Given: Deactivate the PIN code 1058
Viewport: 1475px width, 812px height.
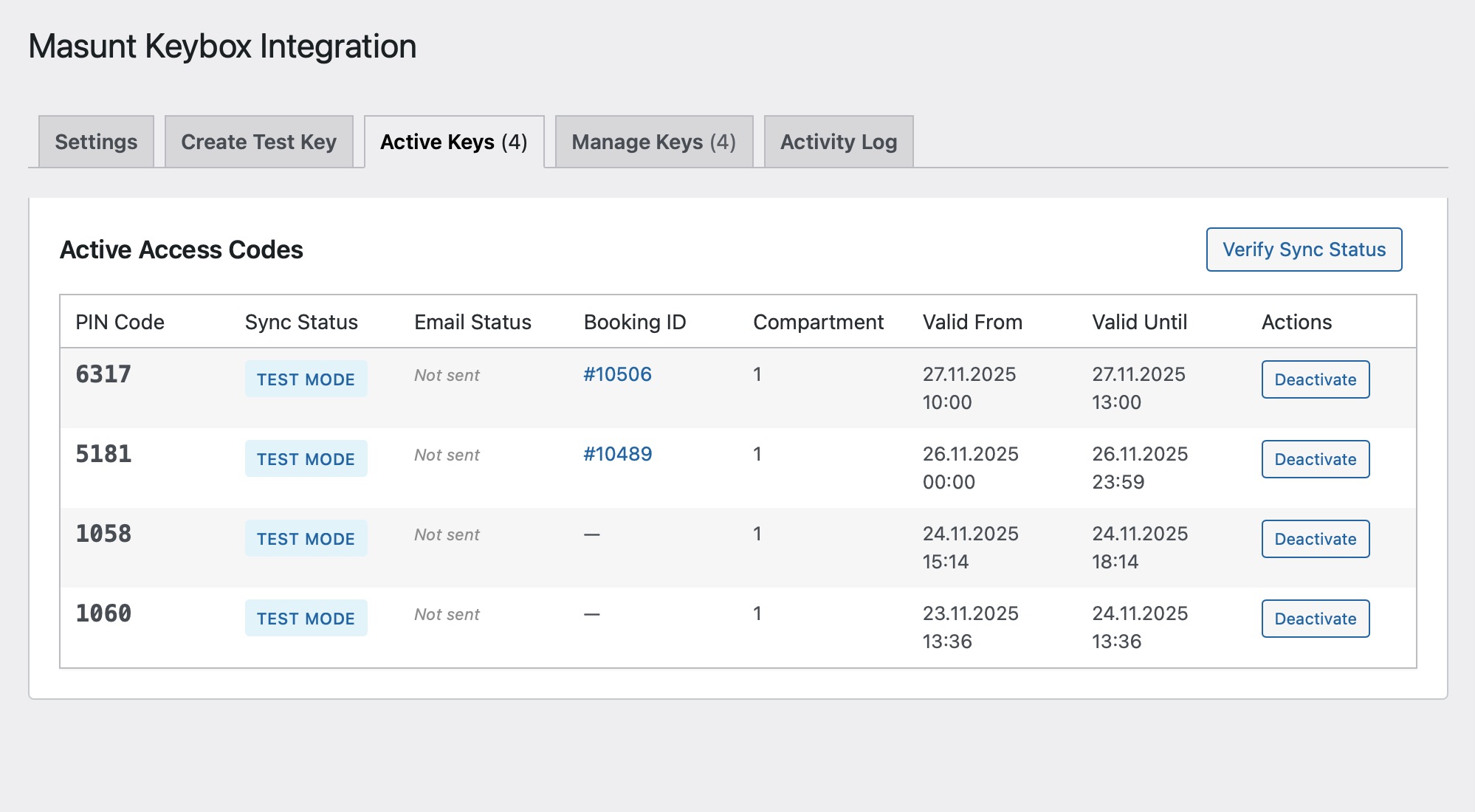Looking at the screenshot, I should 1315,538.
